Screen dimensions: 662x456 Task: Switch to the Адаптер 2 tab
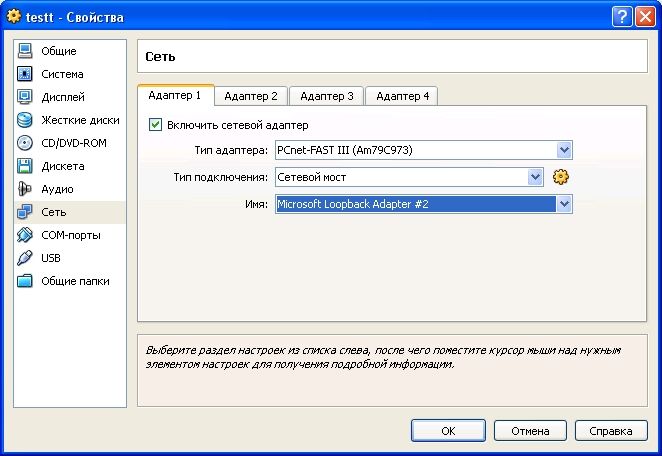251,96
